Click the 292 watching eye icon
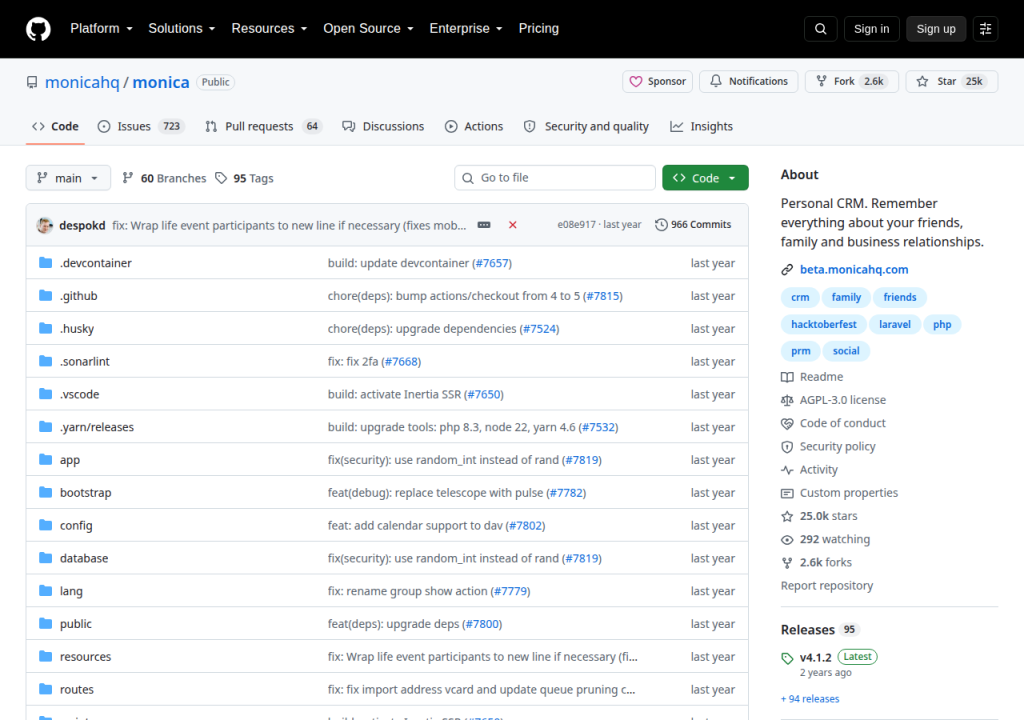This screenshot has width=1024, height=720. click(x=787, y=540)
